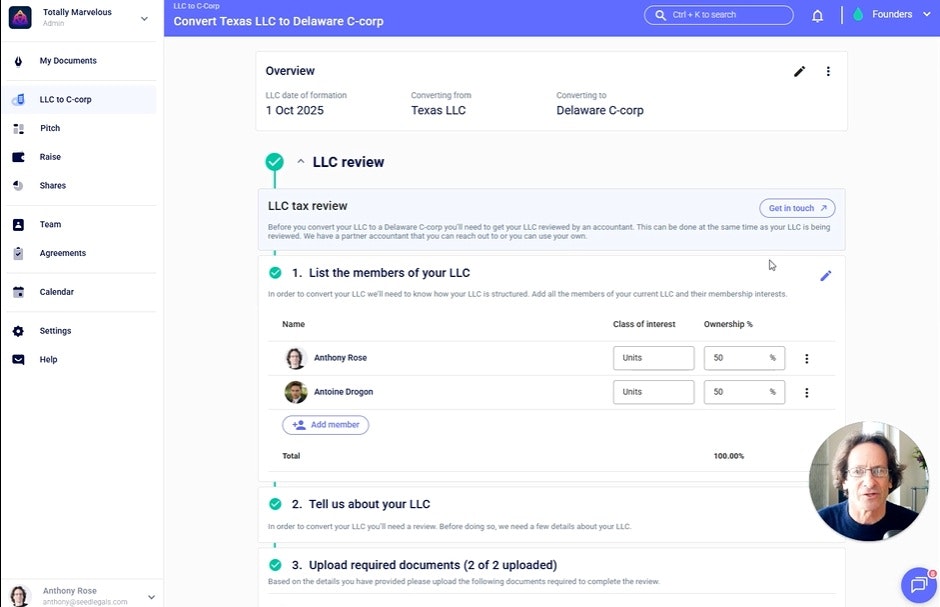Click the Get in touch button
The image size is (940, 607).
tap(796, 208)
